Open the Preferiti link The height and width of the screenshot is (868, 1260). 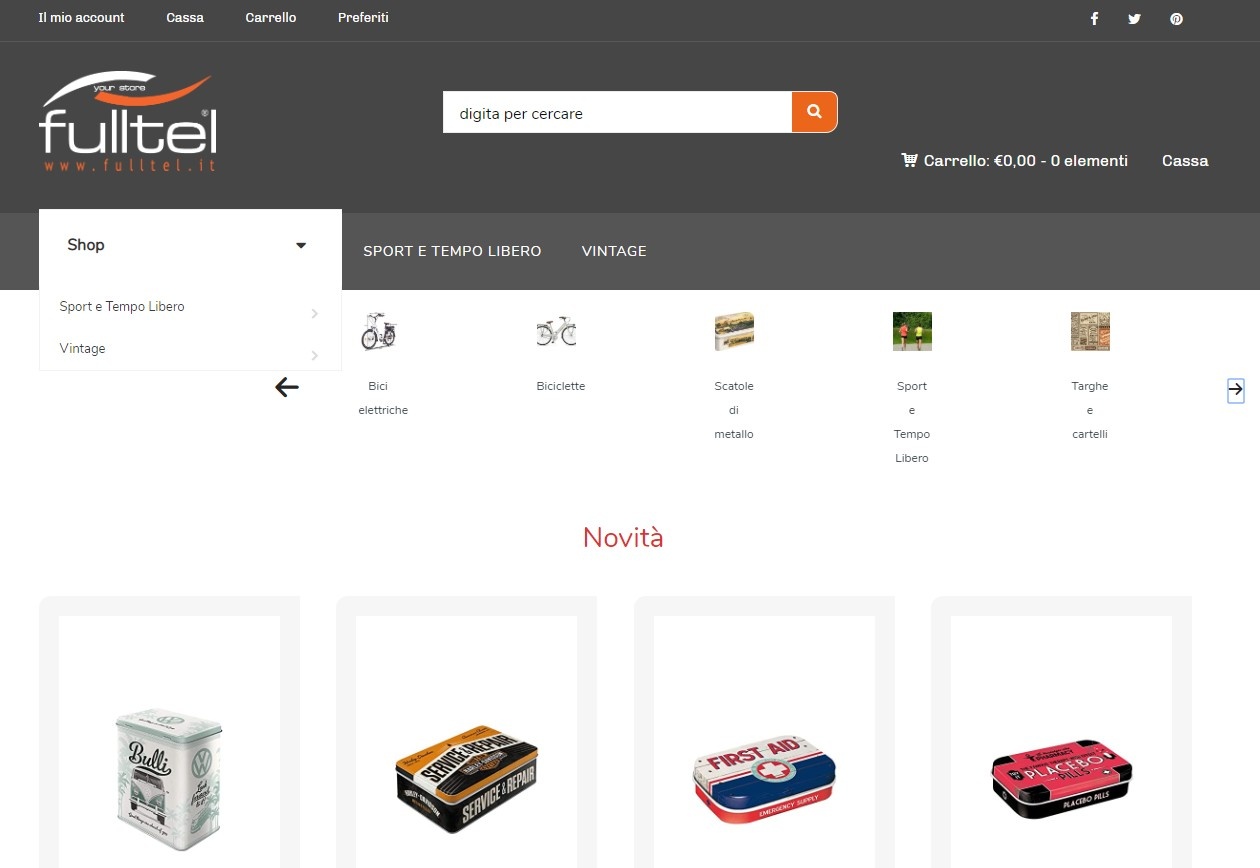pyautogui.click(x=363, y=18)
